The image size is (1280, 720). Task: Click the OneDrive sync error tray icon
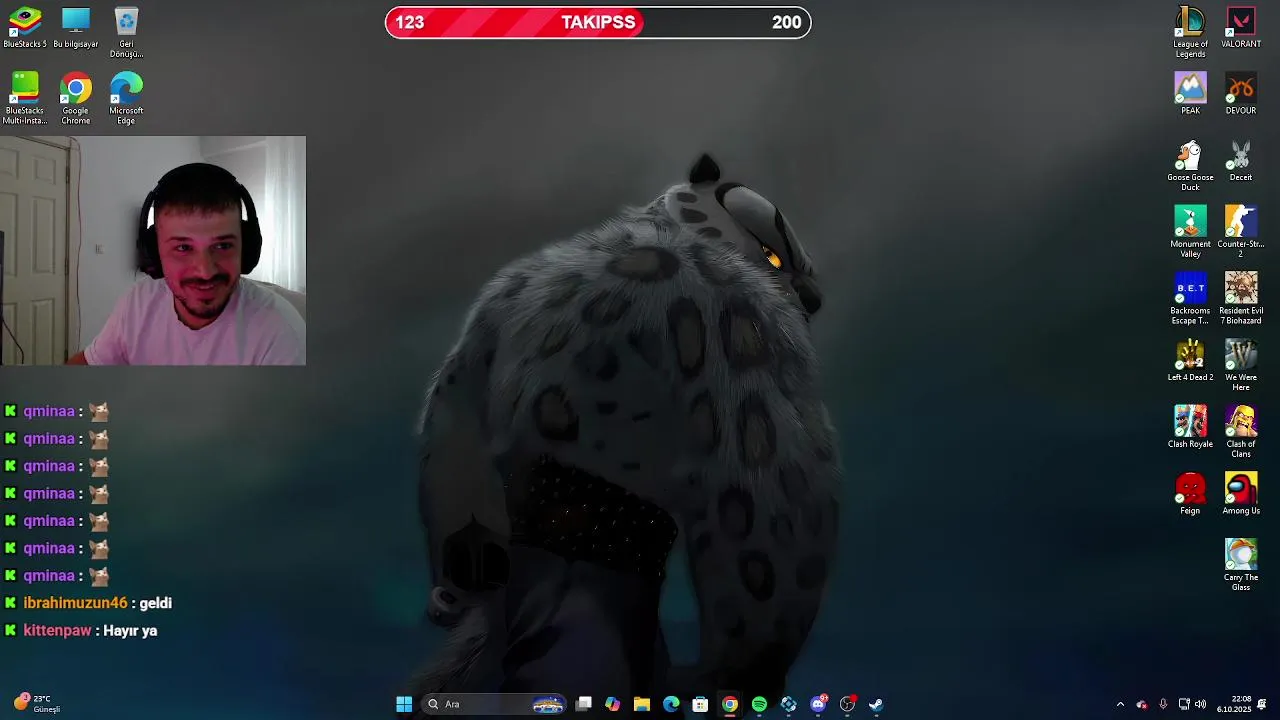coord(1142,704)
